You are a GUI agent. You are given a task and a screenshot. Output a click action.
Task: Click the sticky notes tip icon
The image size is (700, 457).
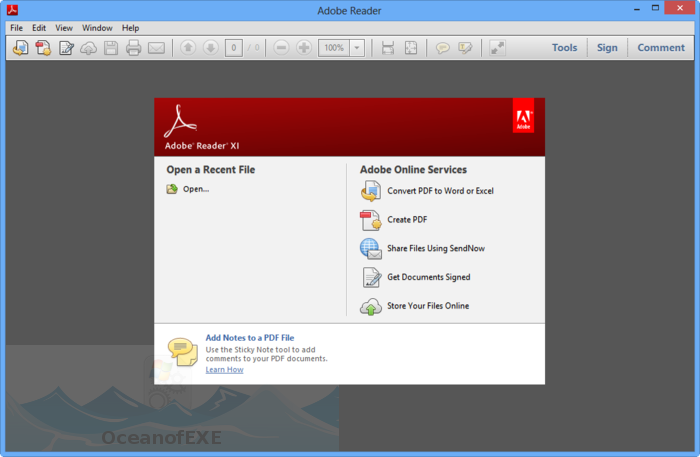(183, 352)
